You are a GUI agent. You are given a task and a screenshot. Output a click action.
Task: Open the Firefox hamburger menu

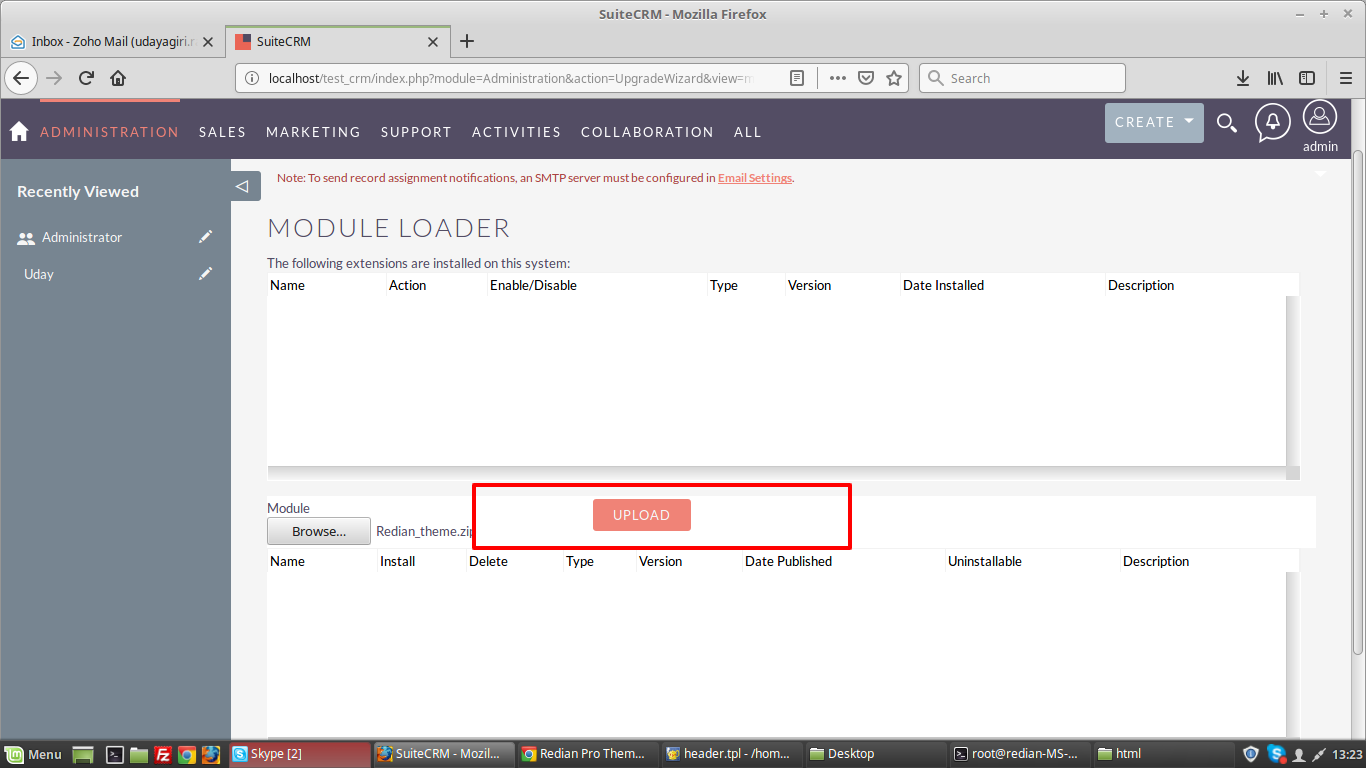coord(1346,78)
